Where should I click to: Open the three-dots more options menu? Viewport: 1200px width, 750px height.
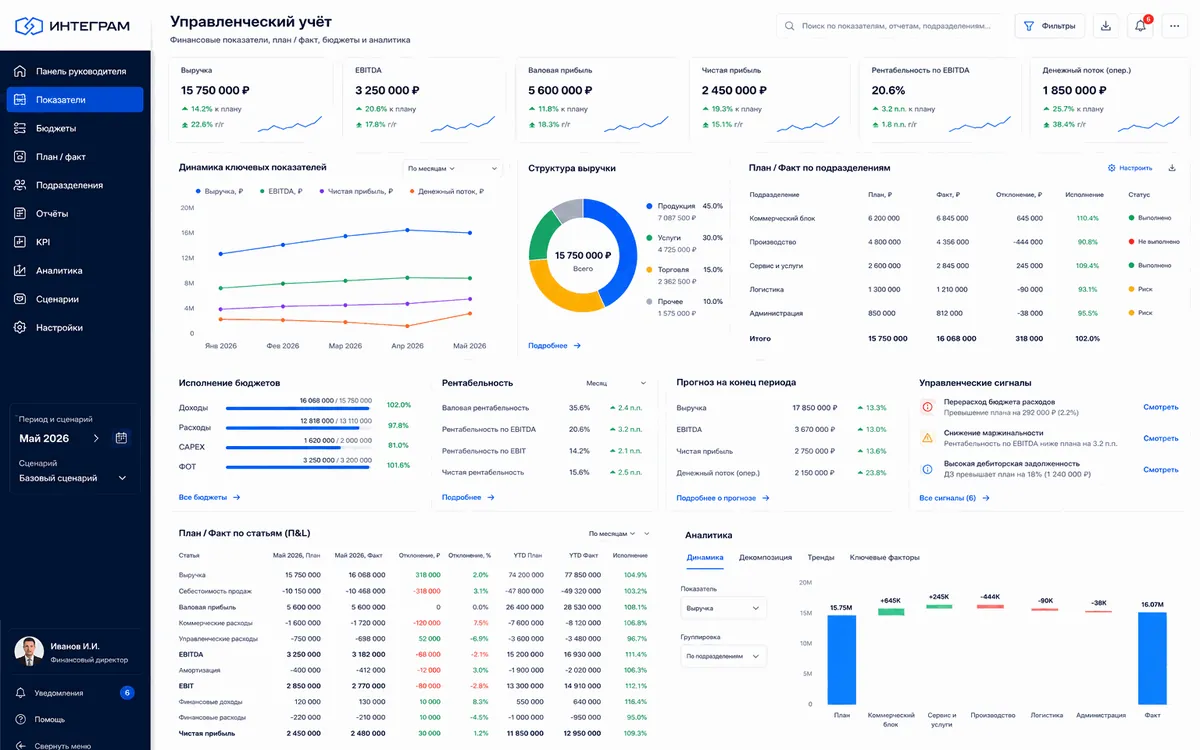(x=1174, y=26)
